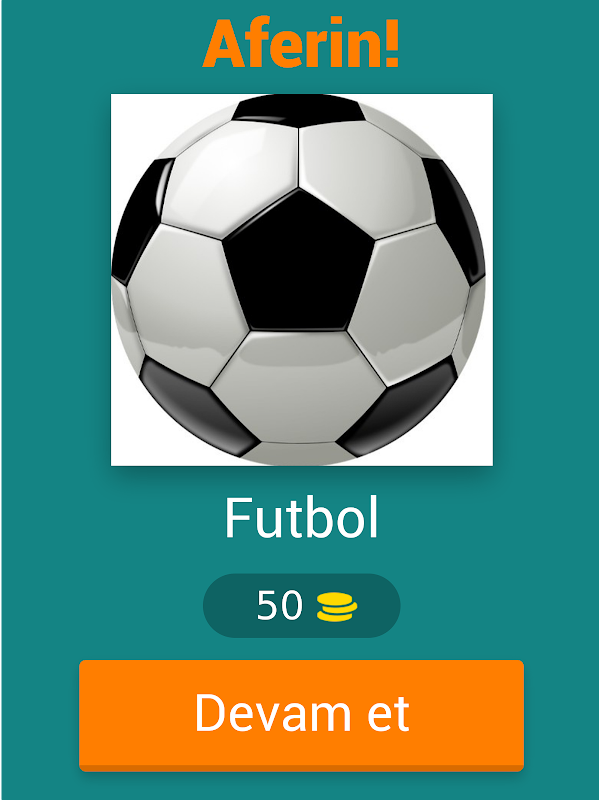Tap the white hexagon above-left of center pentagon
599x800 pixels.
tap(230, 179)
